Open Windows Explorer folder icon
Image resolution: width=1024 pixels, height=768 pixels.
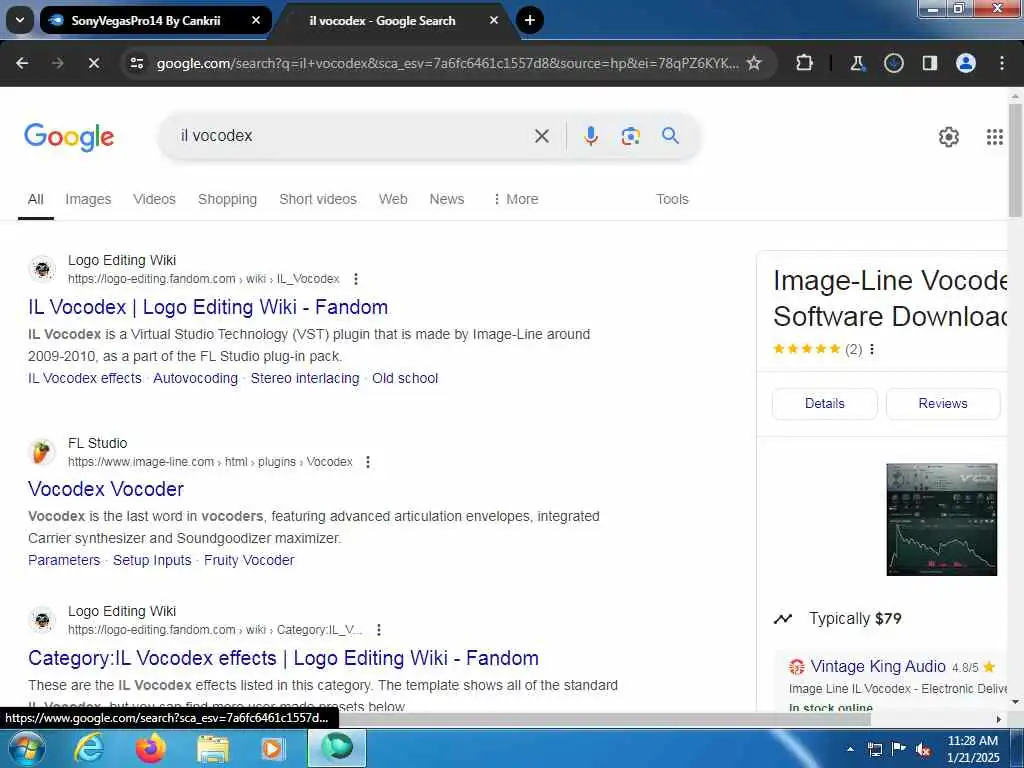[212, 748]
